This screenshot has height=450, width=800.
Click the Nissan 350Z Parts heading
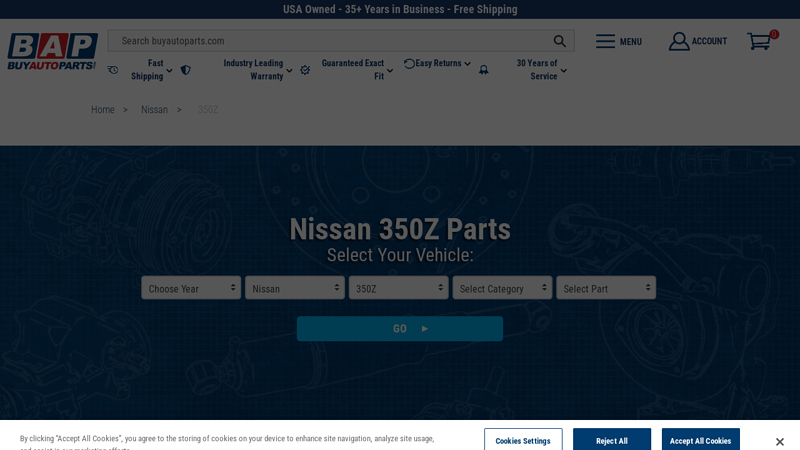click(x=400, y=229)
